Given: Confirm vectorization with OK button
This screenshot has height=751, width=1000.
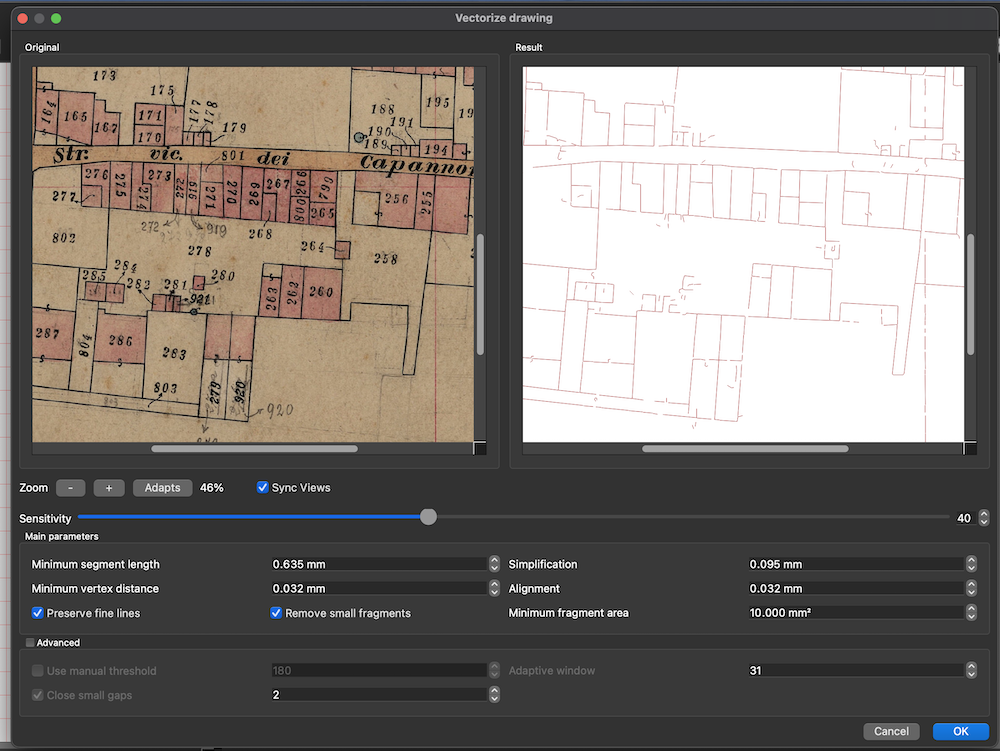Looking at the screenshot, I should point(960,731).
